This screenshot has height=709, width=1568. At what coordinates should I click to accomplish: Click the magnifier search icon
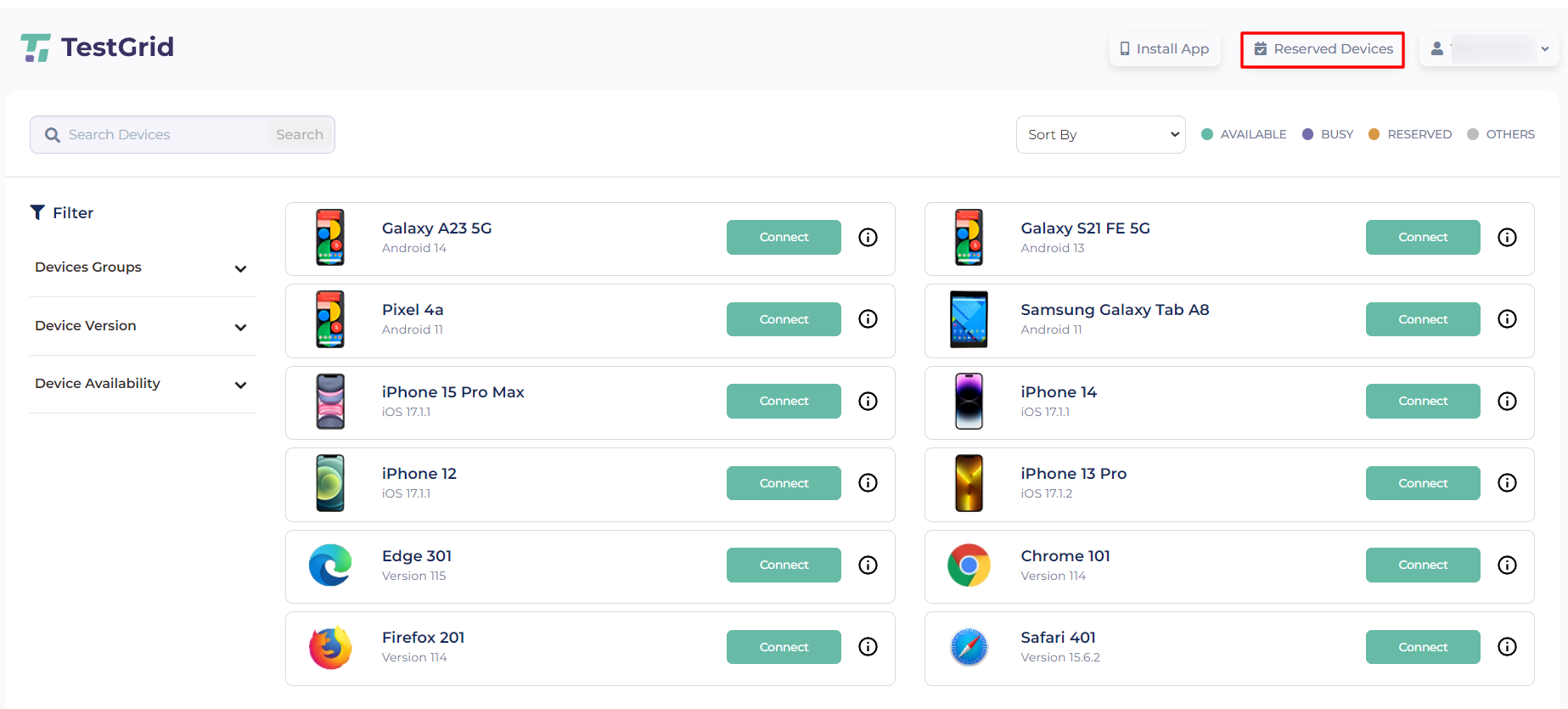pyautogui.click(x=53, y=135)
